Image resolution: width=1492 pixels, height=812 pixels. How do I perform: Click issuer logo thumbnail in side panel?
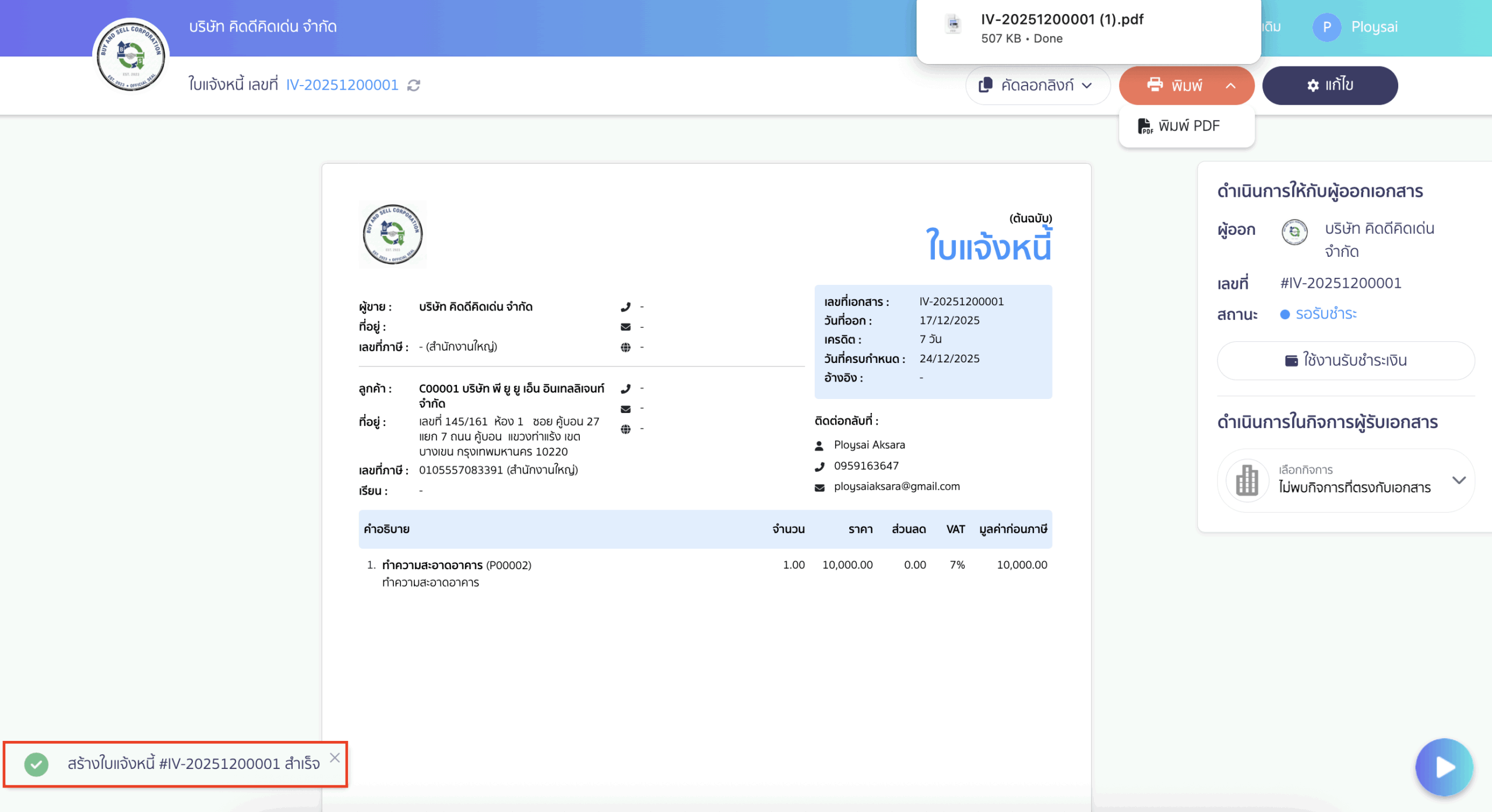pyautogui.click(x=1294, y=232)
